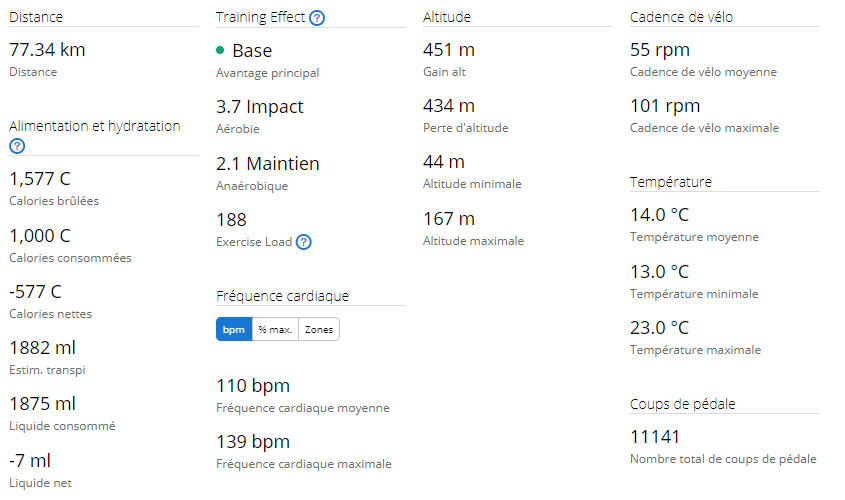This screenshot has width=845, height=500.
Task: Click the 1,000 C calories consommées value
Action: pos(40,235)
